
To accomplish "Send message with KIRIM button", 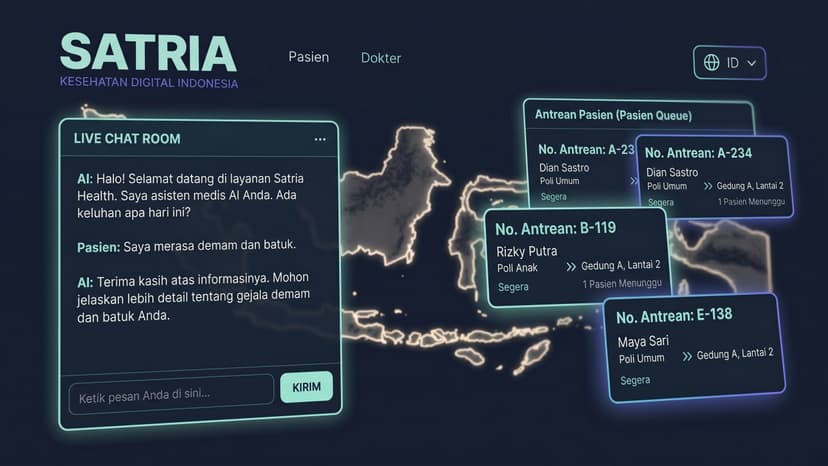I will (x=306, y=387).
